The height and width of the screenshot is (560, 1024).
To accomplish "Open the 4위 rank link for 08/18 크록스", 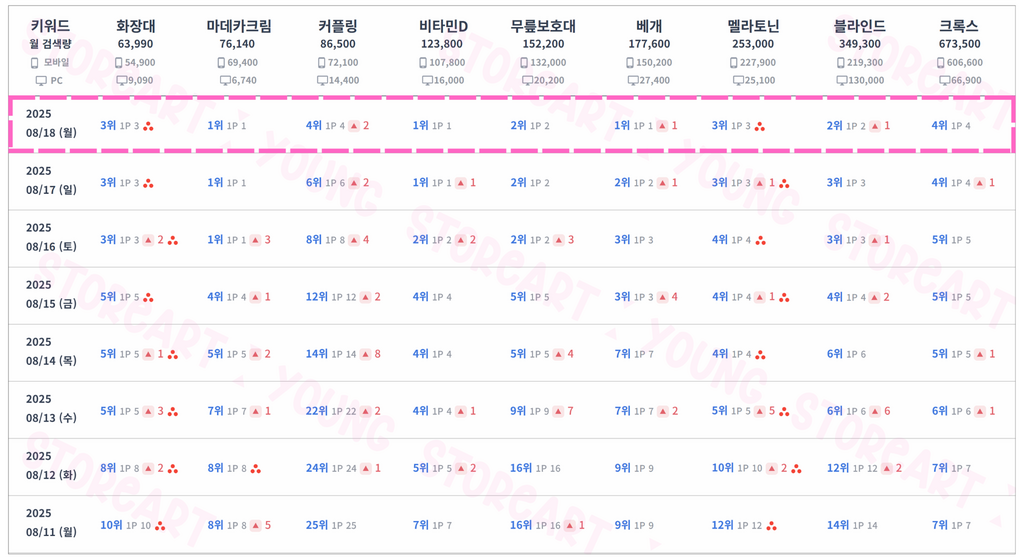I will tap(939, 125).
